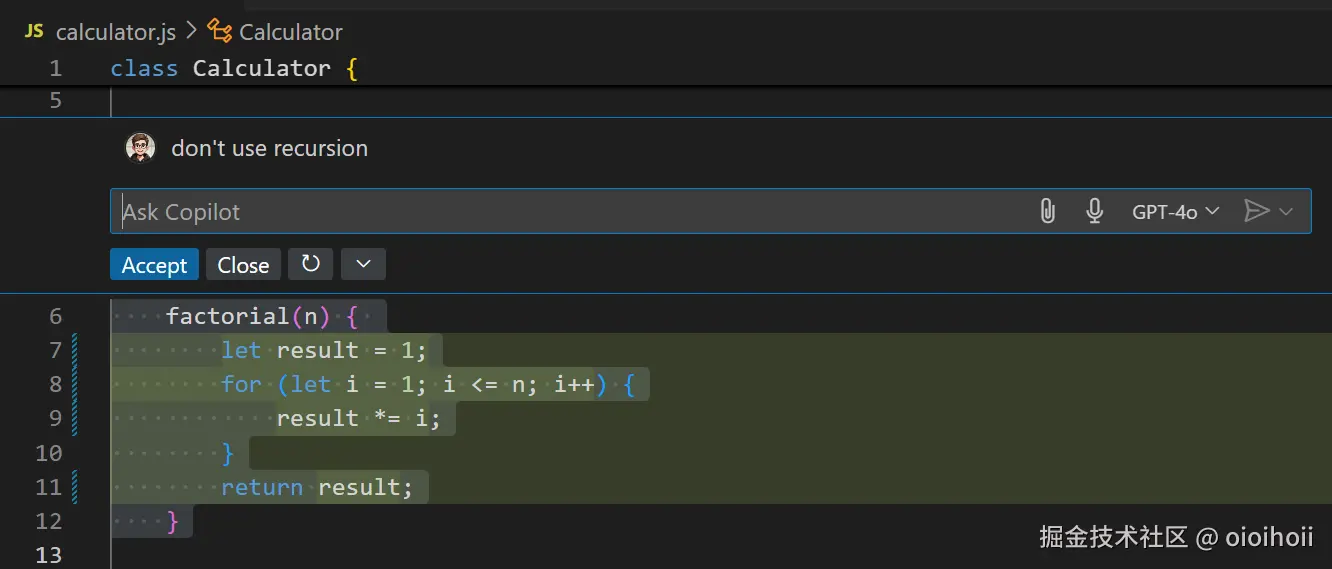Attach context with the paperclip icon
Screen dimensions: 1332x569
1047,211
